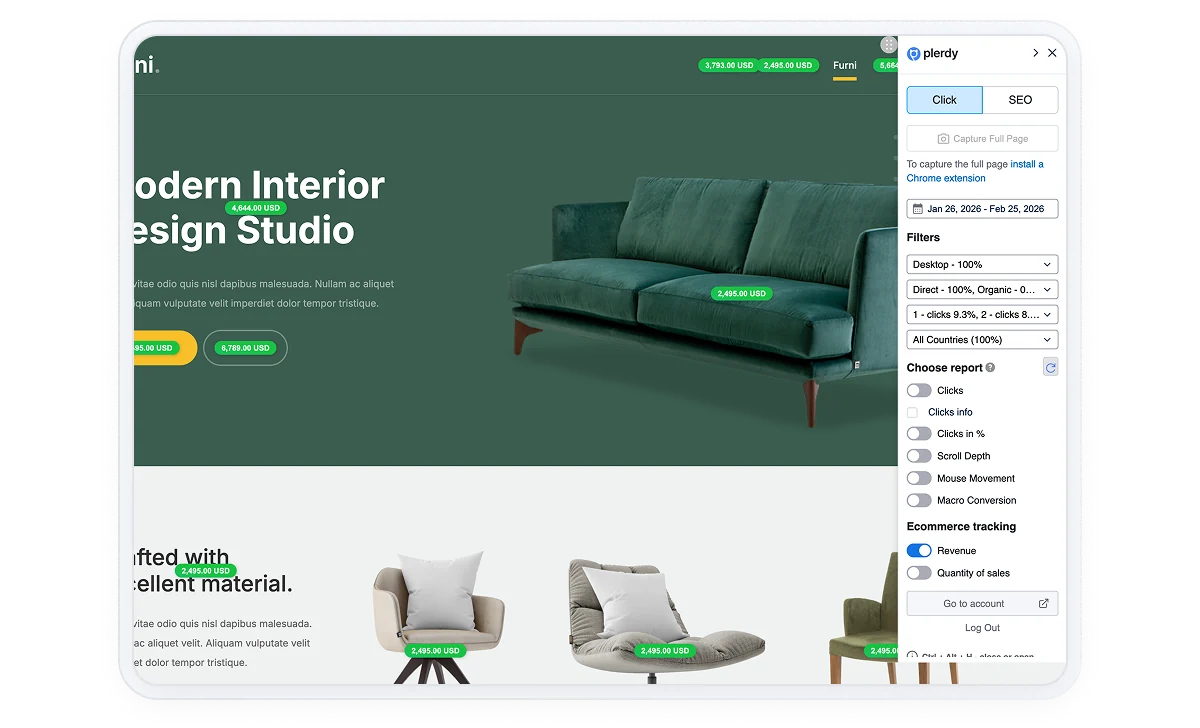Viewport: 1200px width, 728px height.
Task: Click the camera icon on Capture Full Page
Action: pos(943,139)
